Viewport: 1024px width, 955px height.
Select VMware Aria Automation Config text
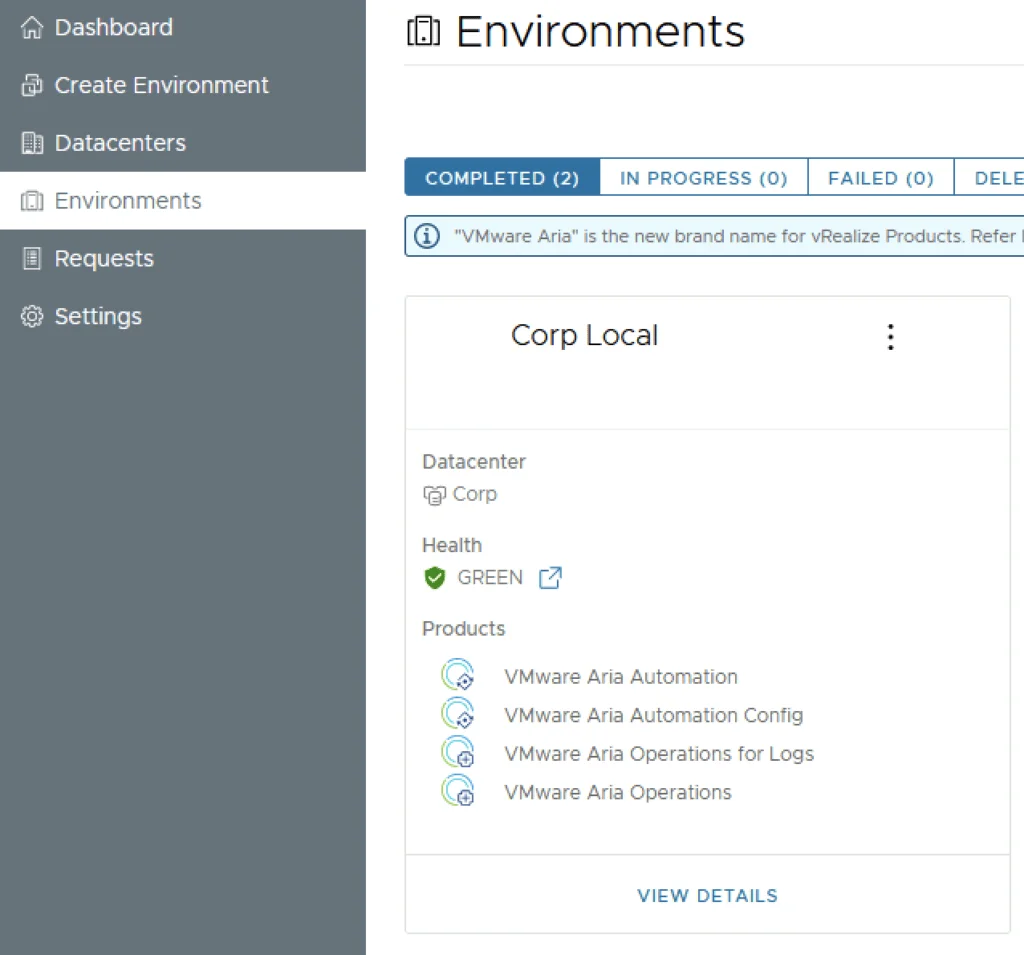click(x=654, y=715)
